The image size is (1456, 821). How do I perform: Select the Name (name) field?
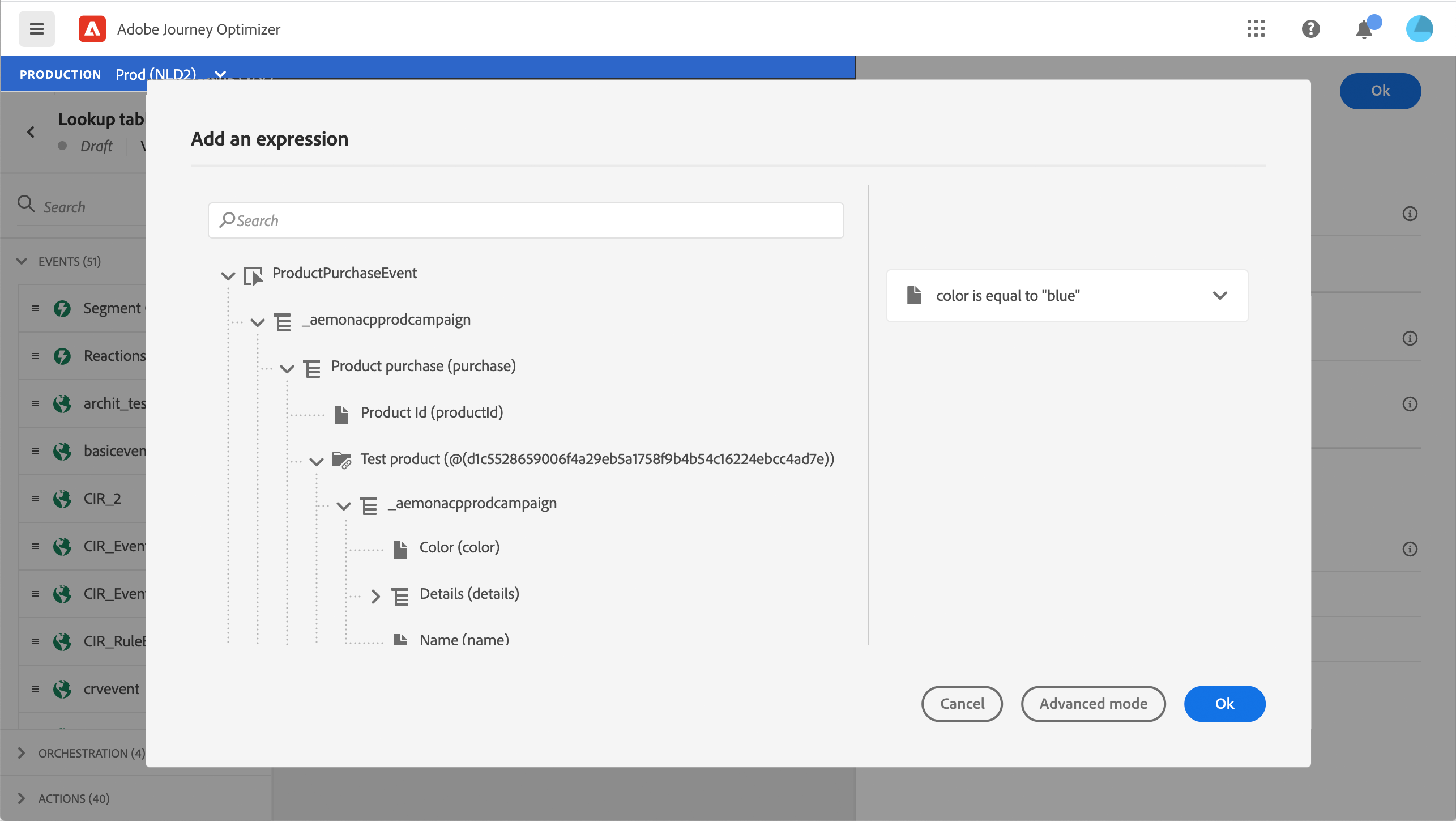[x=464, y=640]
